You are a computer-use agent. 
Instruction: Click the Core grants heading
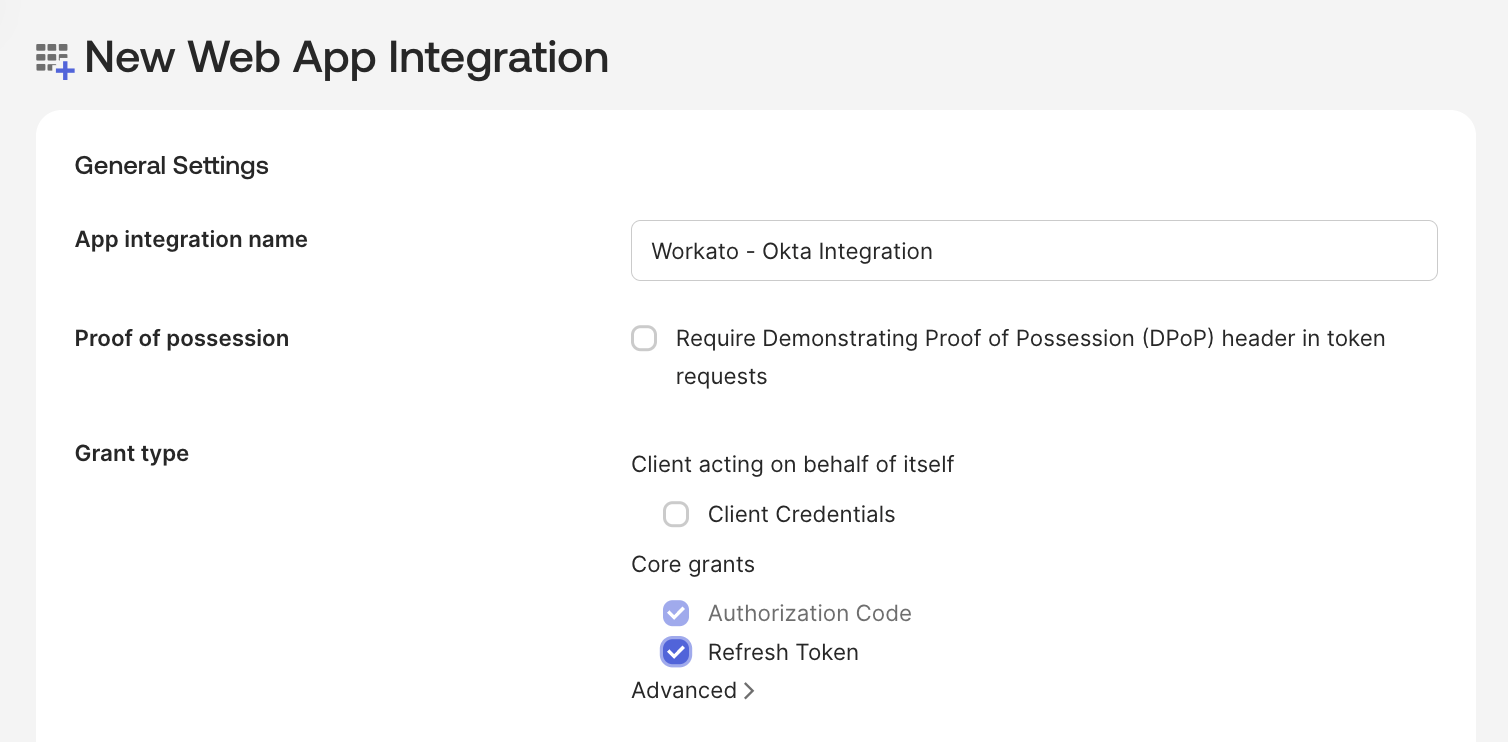click(x=693, y=564)
